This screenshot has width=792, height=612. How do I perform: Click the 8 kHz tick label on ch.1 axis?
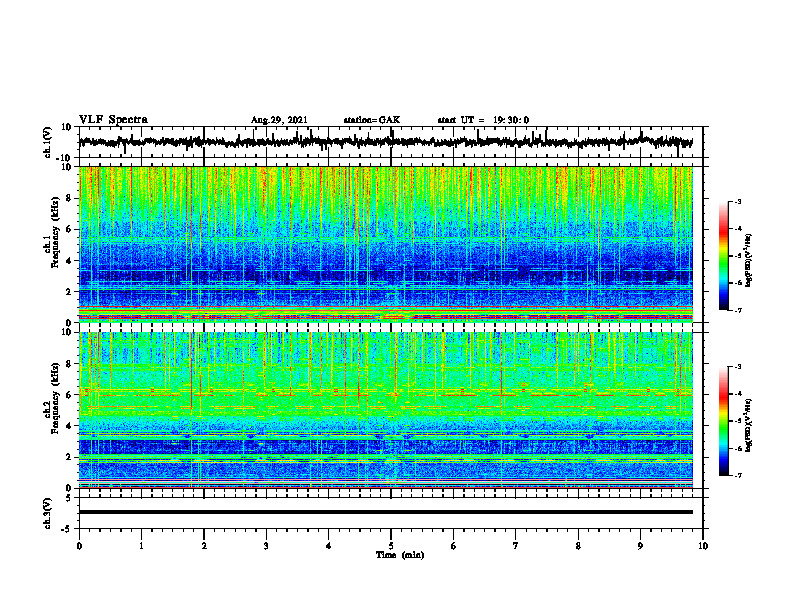click(x=69, y=198)
